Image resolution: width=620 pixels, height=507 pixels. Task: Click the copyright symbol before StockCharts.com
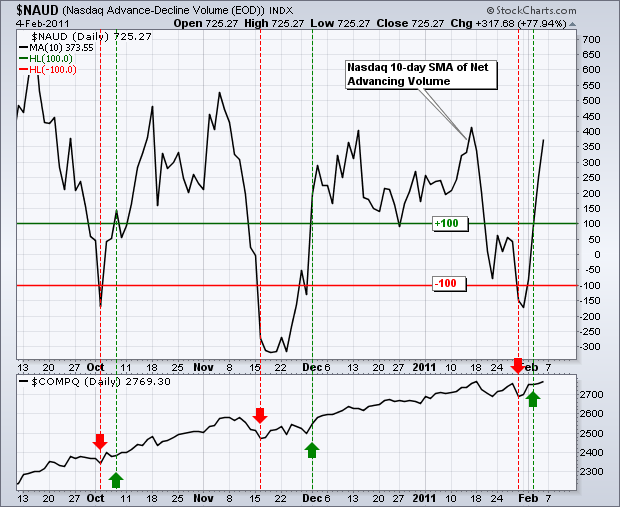point(490,11)
